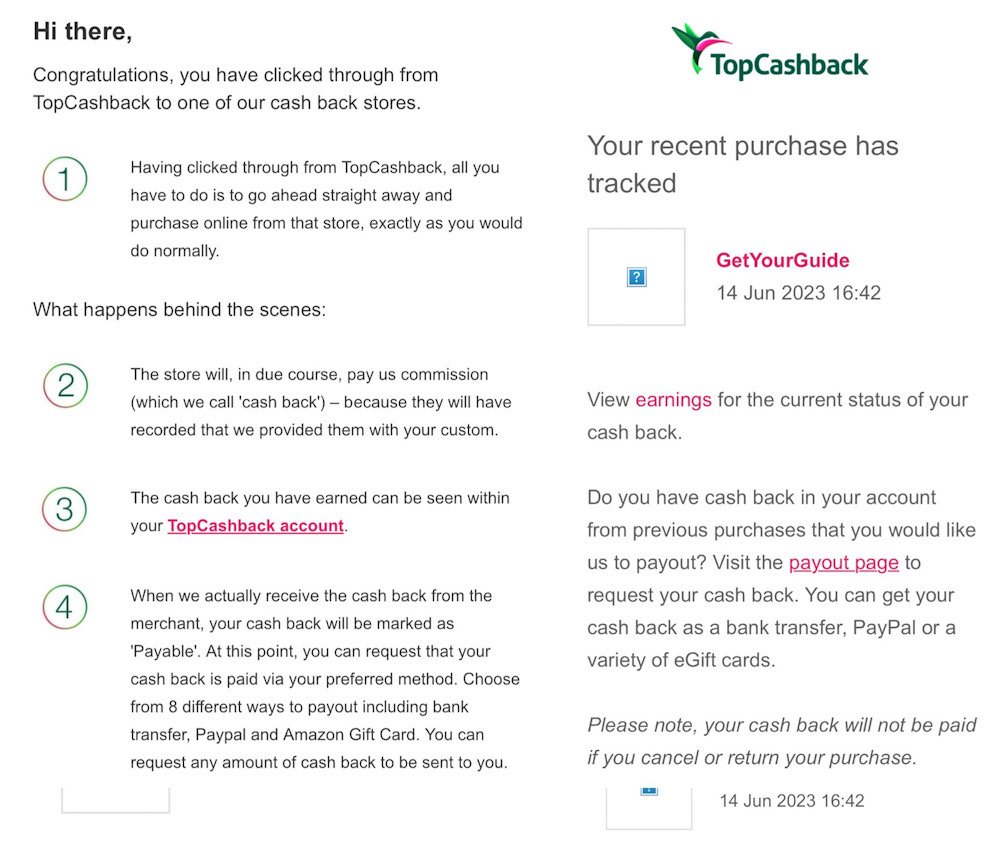Click the date under the GetYourGuide link

pyautogui.click(x=798, y=293)
